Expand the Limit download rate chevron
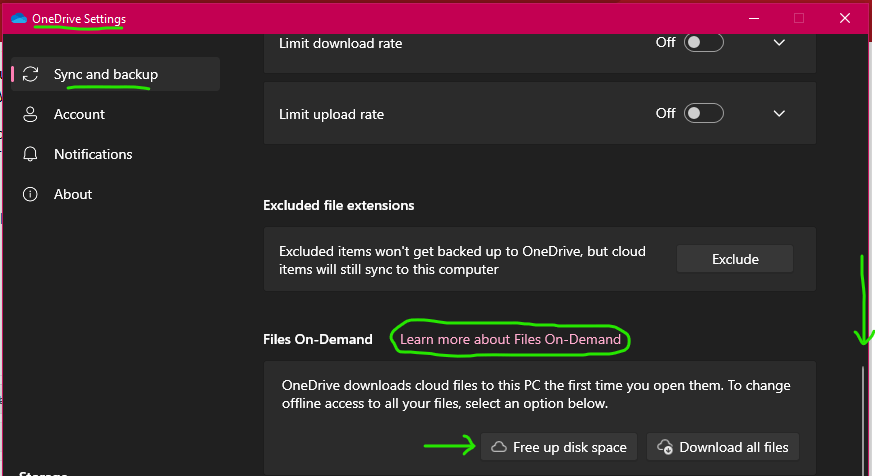Screen dimensions: 875x476 pyautogui.click(x=779, y=42)
